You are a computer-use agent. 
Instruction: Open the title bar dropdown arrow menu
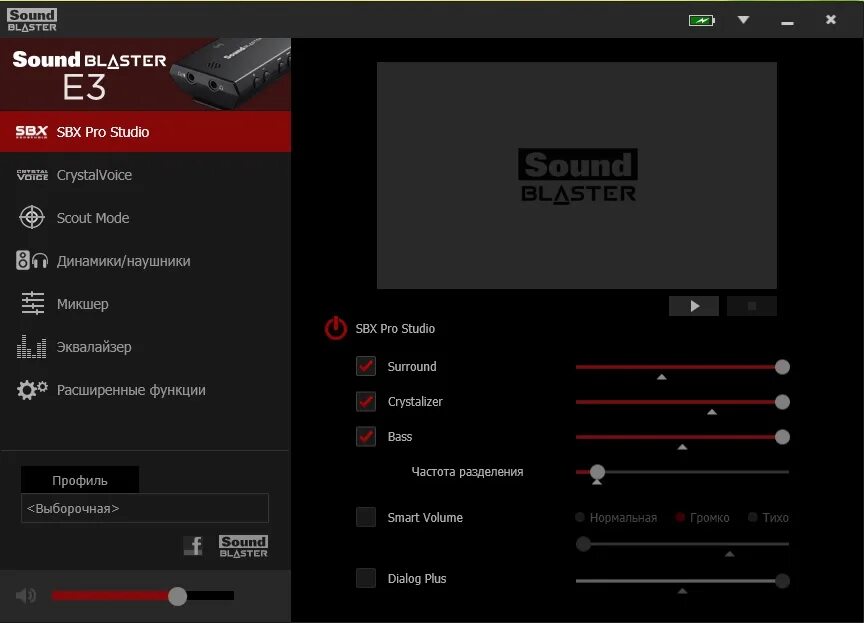pos(743,20)
